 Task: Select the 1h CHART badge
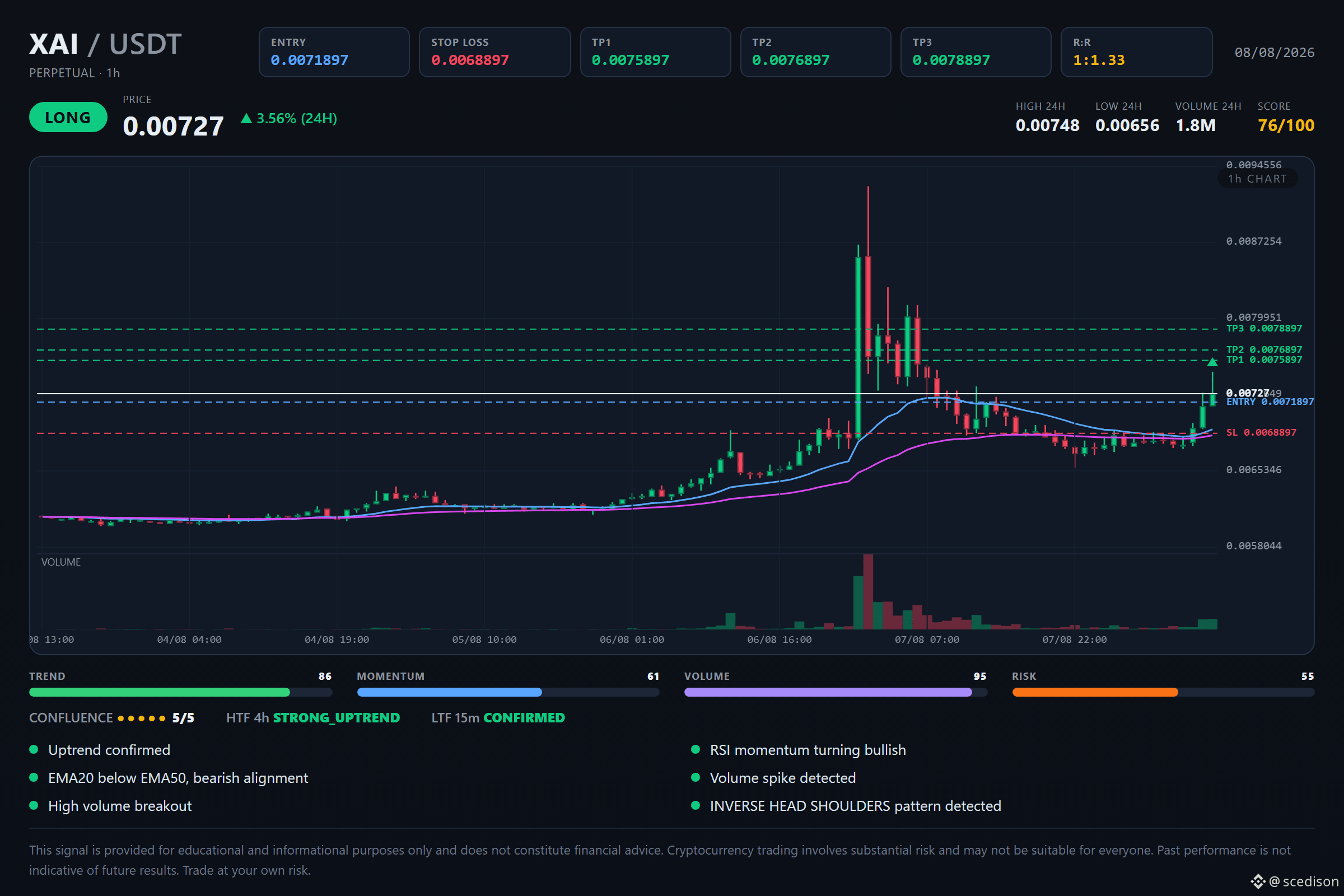(1257, 179)
